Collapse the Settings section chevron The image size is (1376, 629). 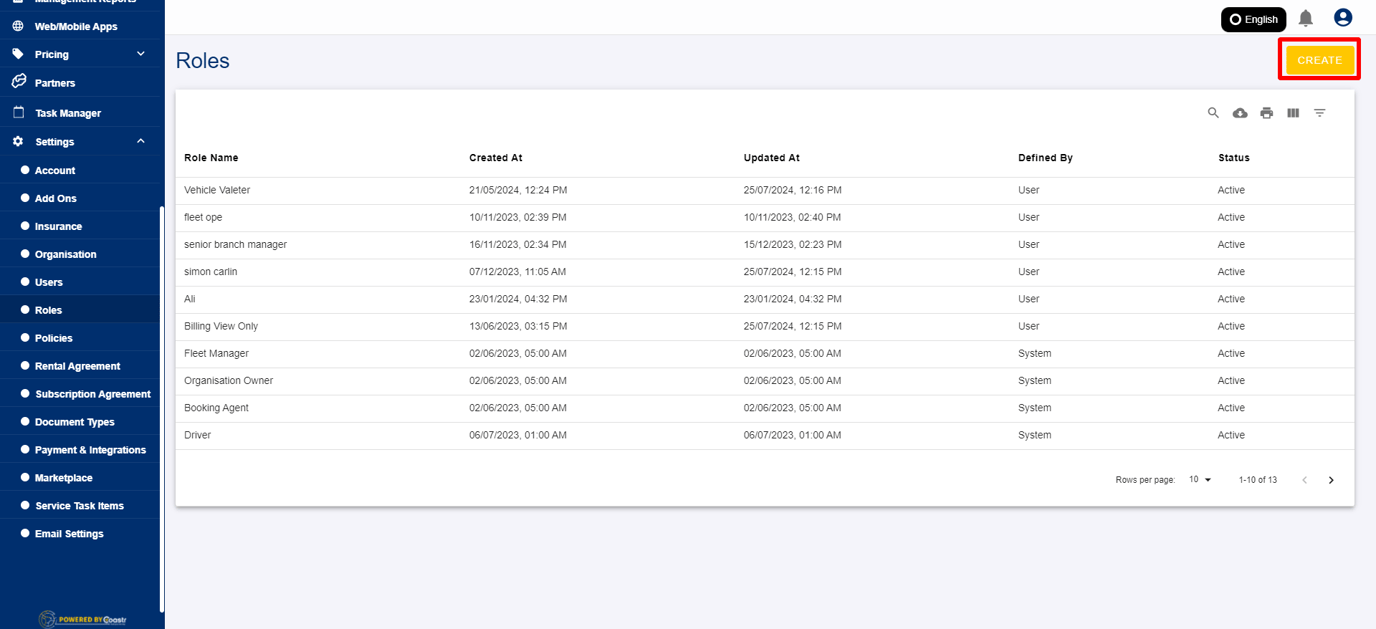click(x=141, y=142)
